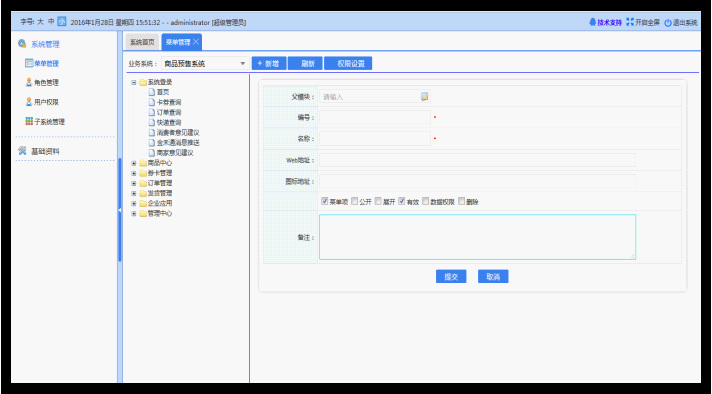
Task: Open 系统管理 sidebar section
Action: [x=45, y=44]
